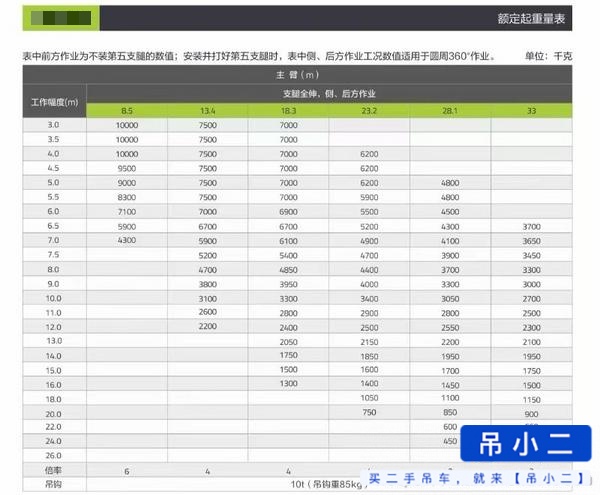The image size is (600, 495).
Task: Click the 单位：千克 unit label
Action: [x=548, y=56]
